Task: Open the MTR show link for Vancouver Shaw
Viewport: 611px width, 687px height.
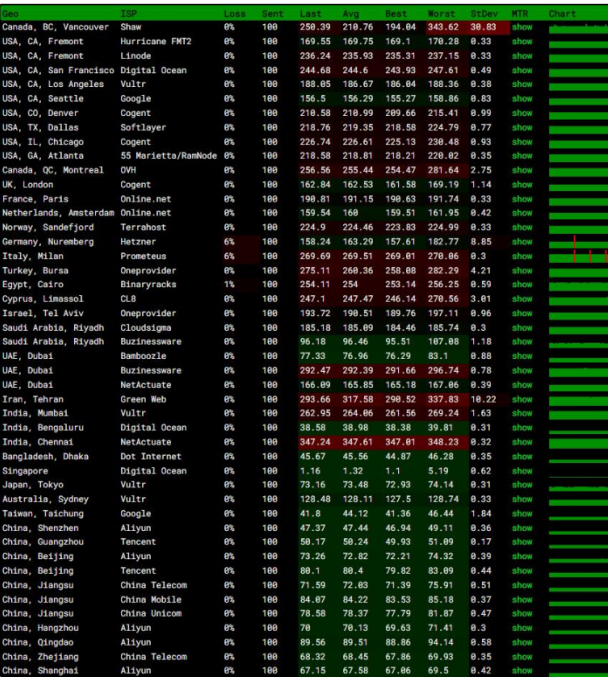Action: point(522,27)
